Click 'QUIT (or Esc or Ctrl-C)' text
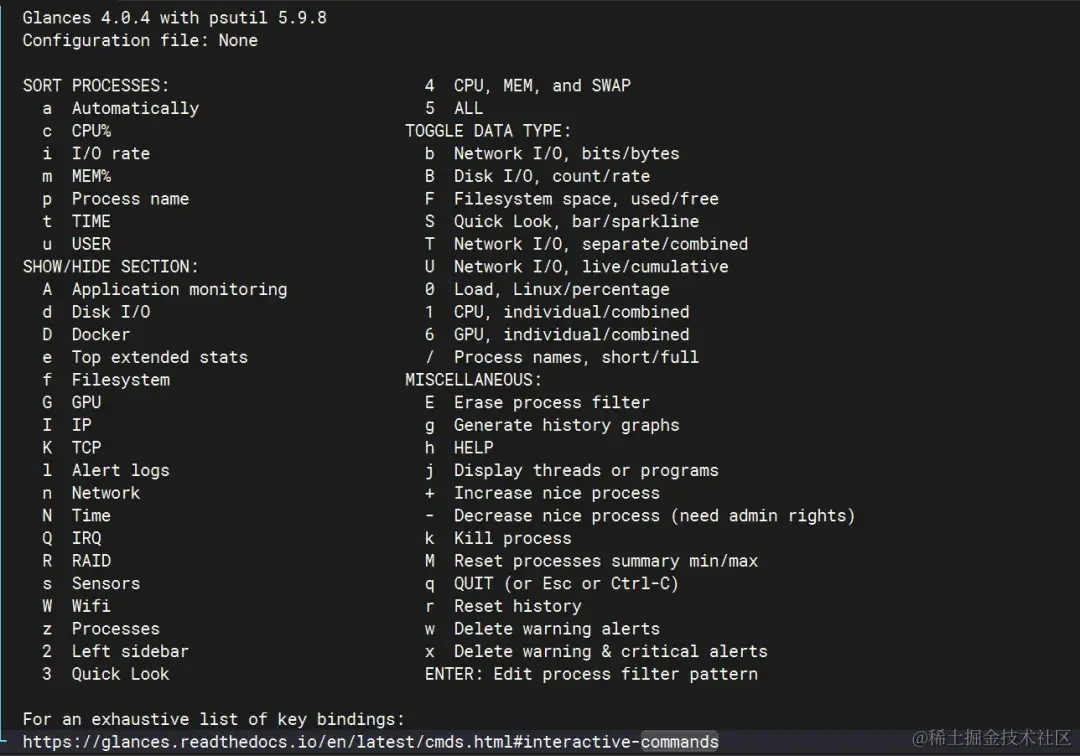 coord(566,583)
